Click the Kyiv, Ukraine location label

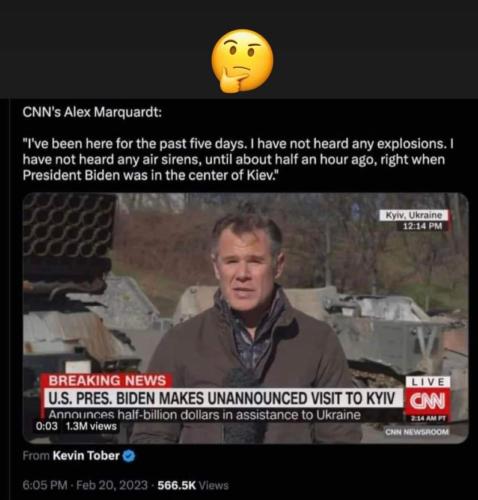[414, 215]
